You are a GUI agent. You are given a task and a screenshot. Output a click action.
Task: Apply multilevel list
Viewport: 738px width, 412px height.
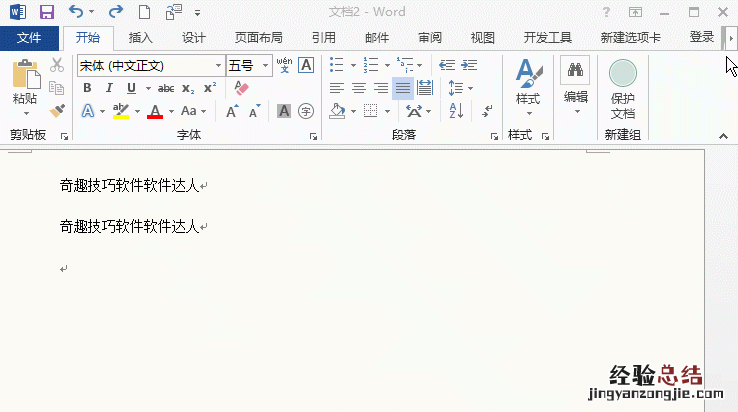405,65
